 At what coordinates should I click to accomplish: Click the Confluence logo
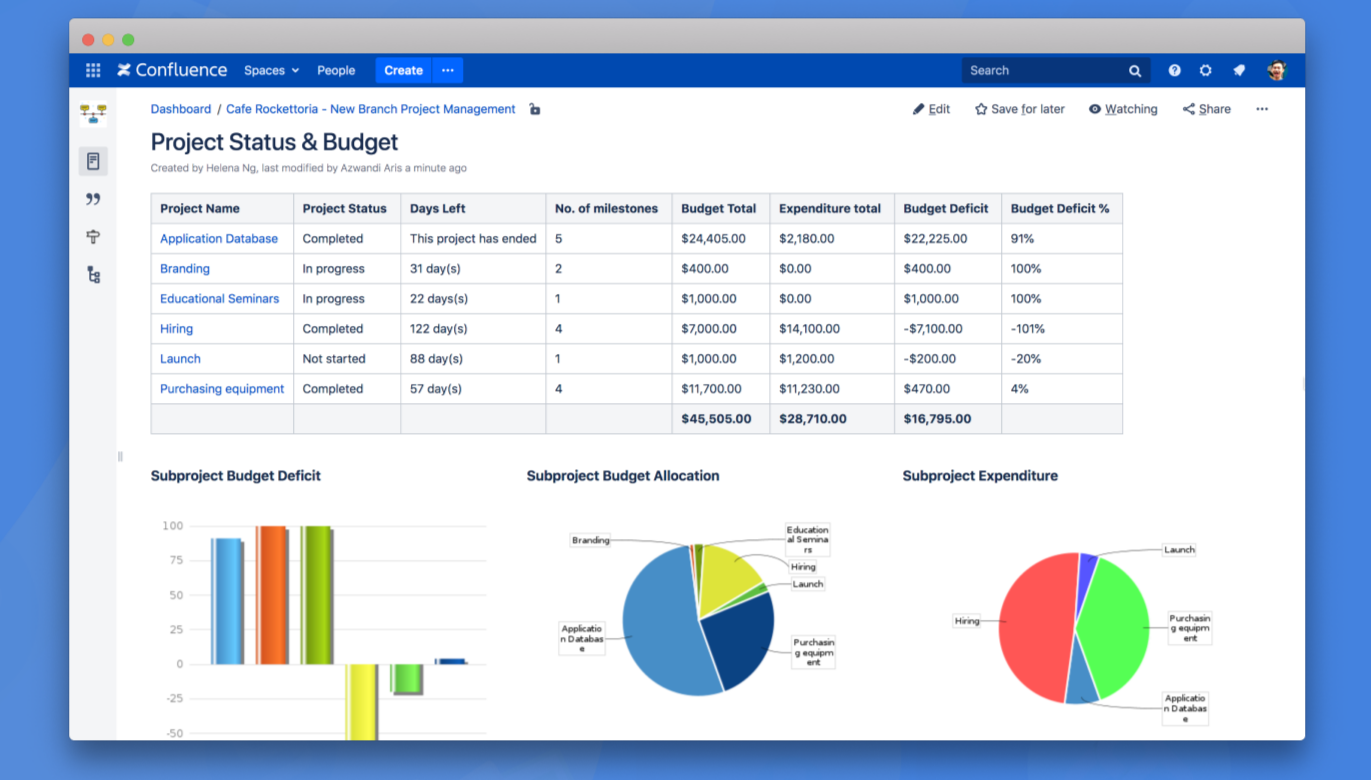[172, 70]
